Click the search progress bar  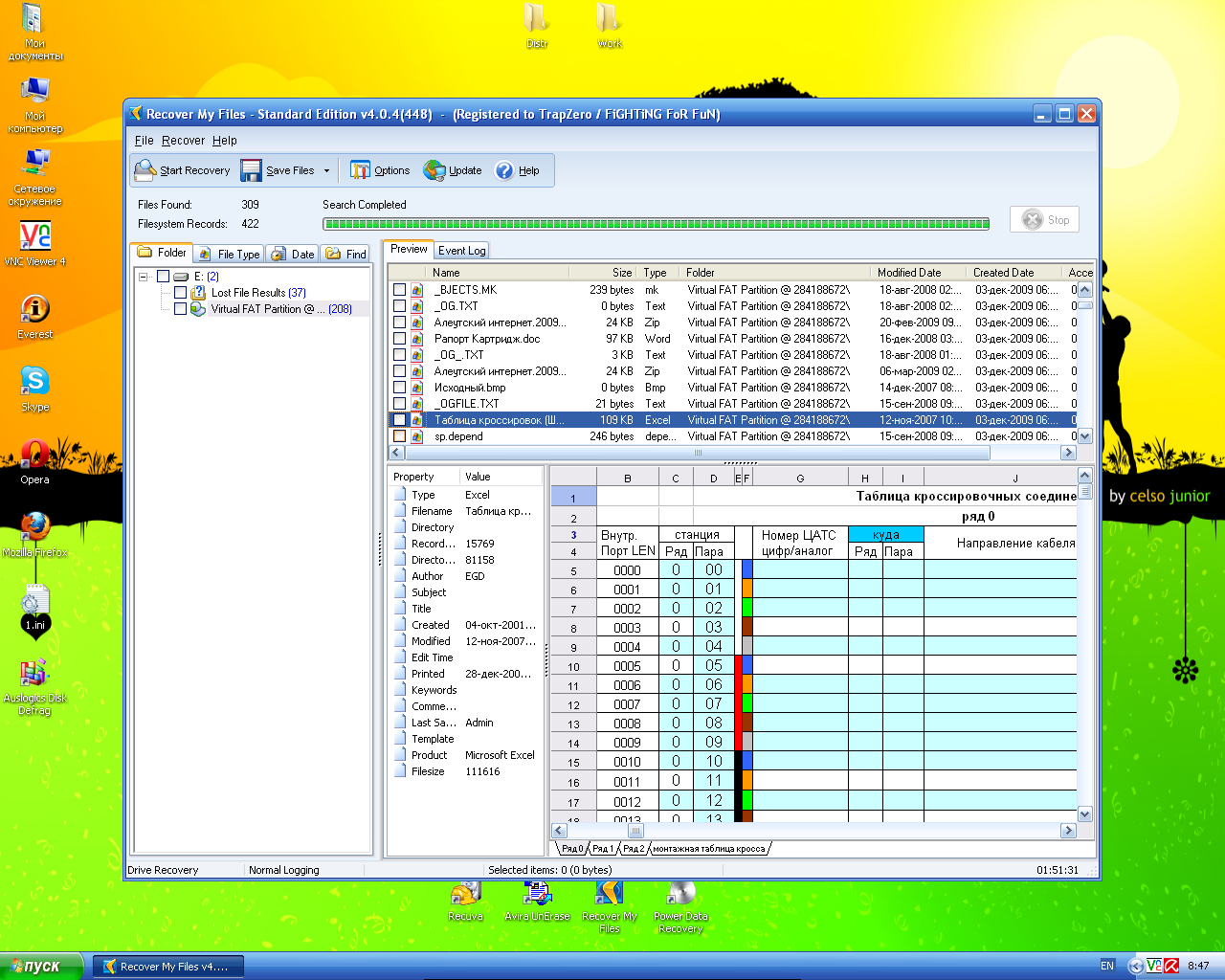(657, 224)
